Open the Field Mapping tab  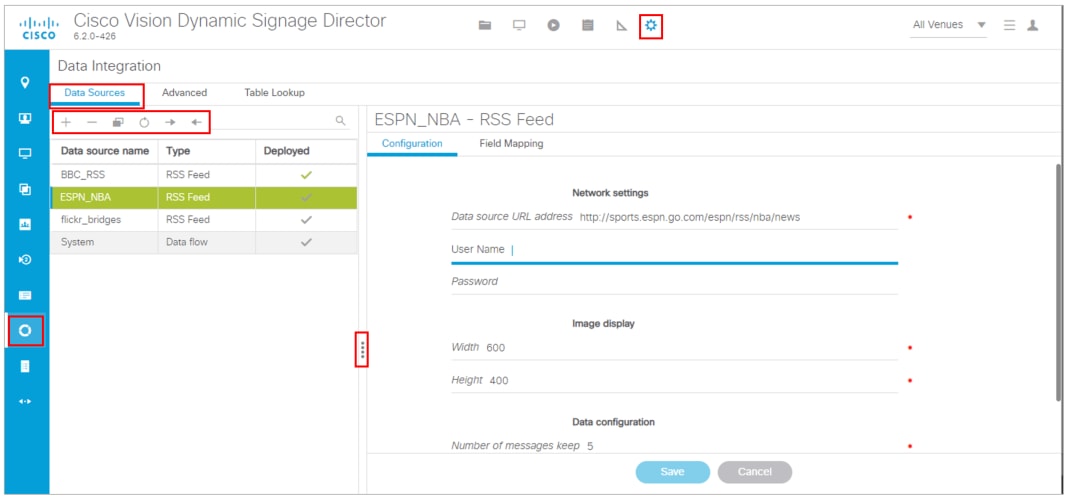pyautogui.click(x=511, y=144)
